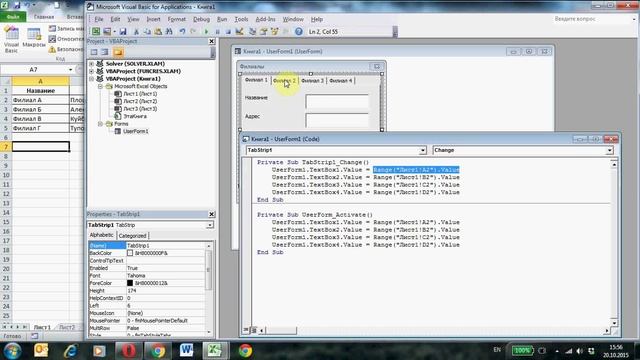The image size is (640, 360).
Task: Open the TabStrip1 object dropdown in the code window
Action: point(422,150)
